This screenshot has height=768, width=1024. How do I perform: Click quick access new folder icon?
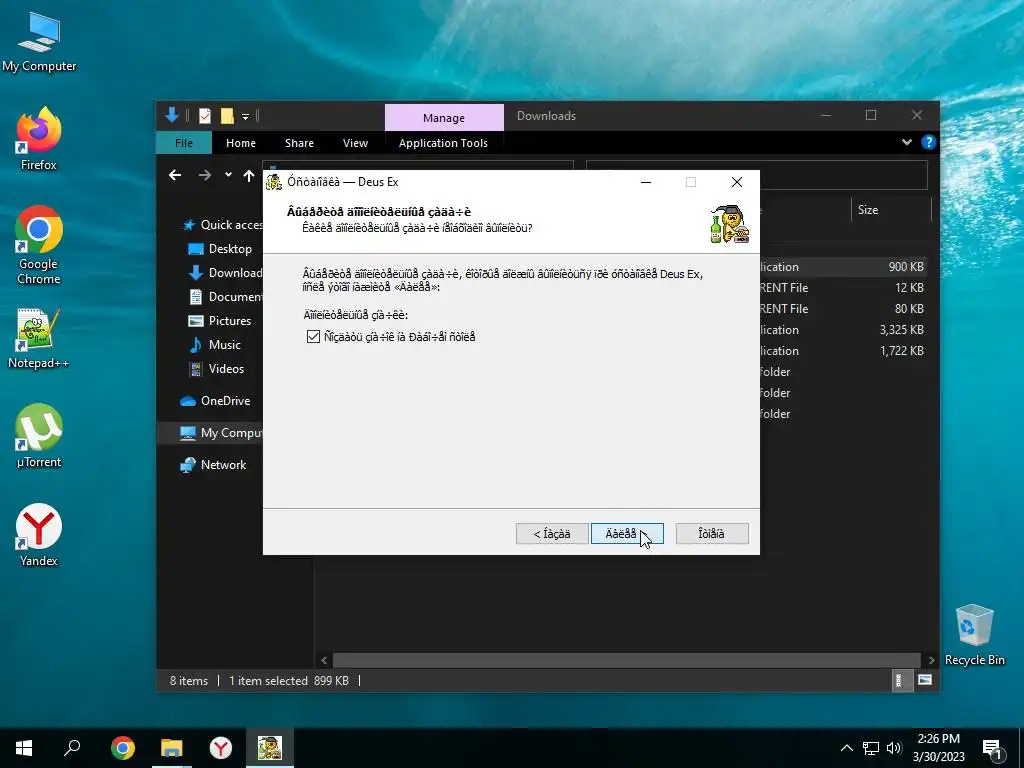click(x=227, y=116)
